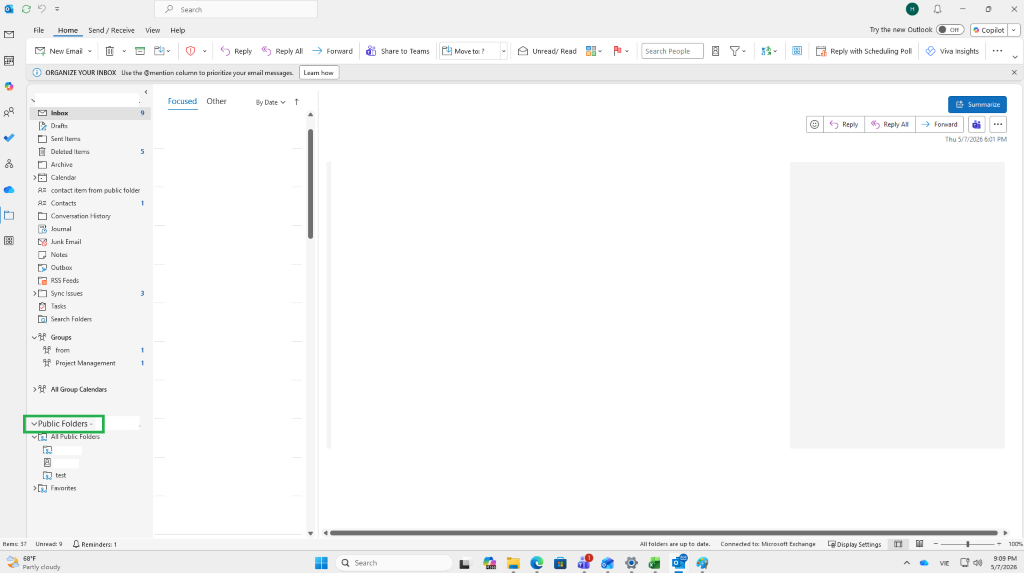Open the More Apps grid in sidebar
This screenshot has width=1024, height=573.
pyautogui.click(x=9, y=241)
